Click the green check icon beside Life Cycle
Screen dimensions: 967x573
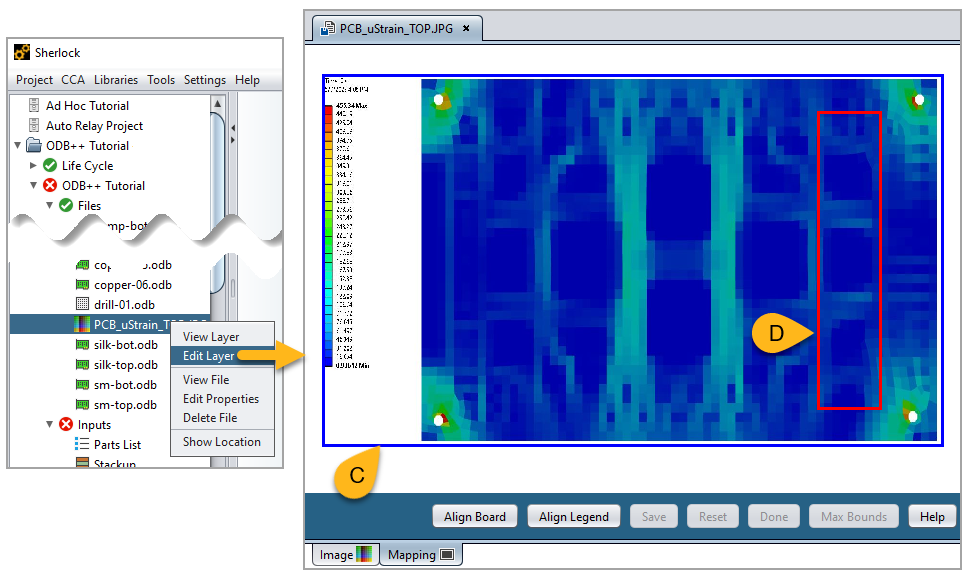50,165
